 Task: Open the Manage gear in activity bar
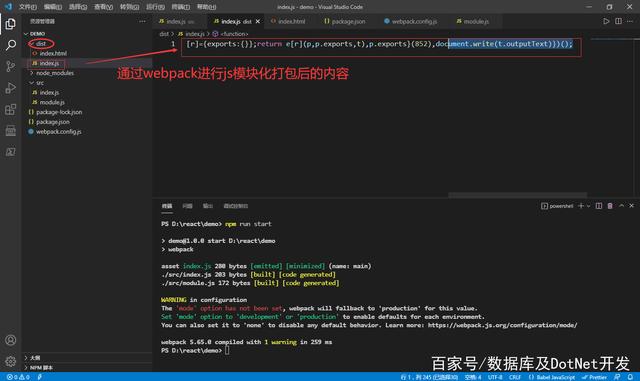[11, 361]
